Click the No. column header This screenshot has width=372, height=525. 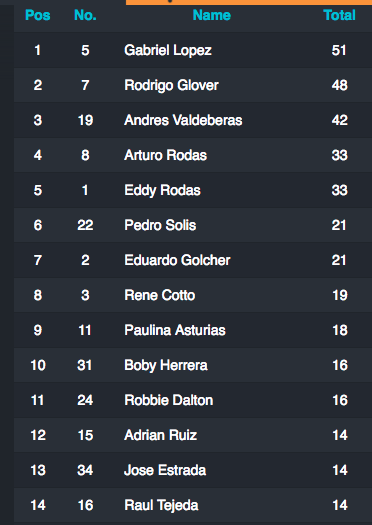point(85,15)
